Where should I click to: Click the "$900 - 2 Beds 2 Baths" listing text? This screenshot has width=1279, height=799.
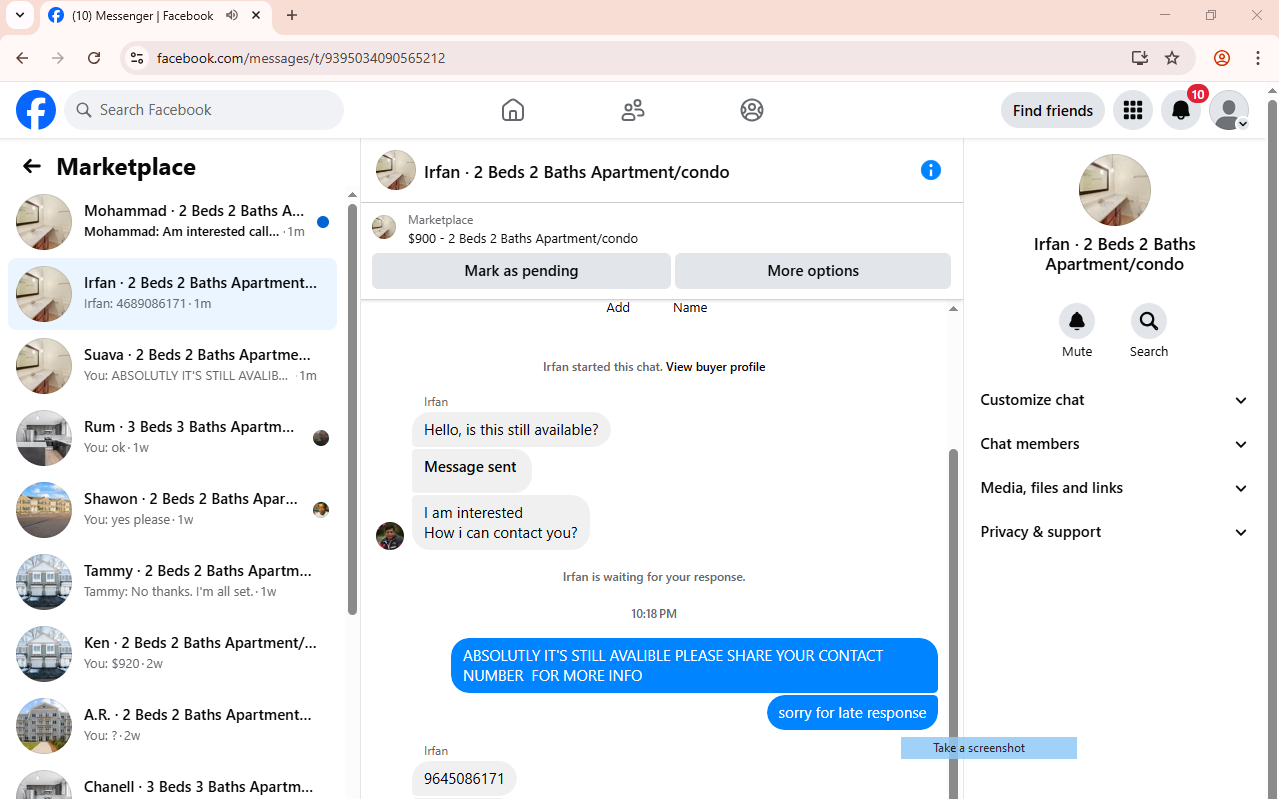tap(523, 239)
